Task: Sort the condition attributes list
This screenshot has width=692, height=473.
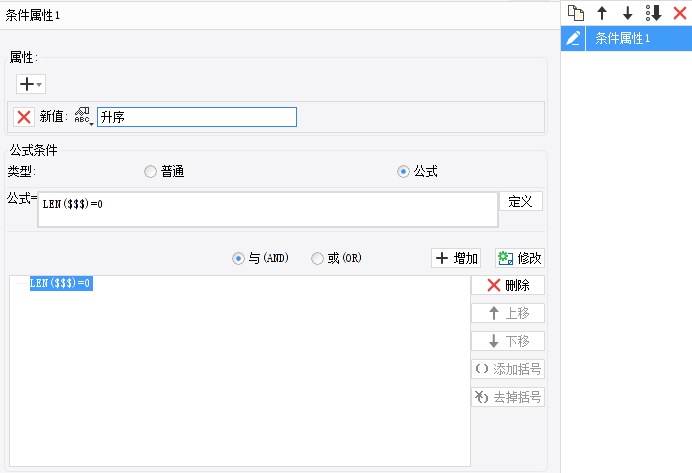Action: [654, 13]
